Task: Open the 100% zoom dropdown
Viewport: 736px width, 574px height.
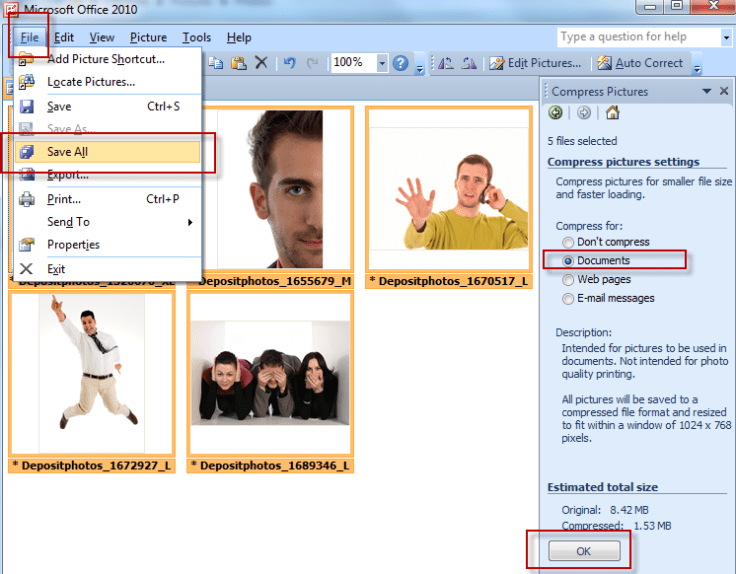Action: coord(382,63)
